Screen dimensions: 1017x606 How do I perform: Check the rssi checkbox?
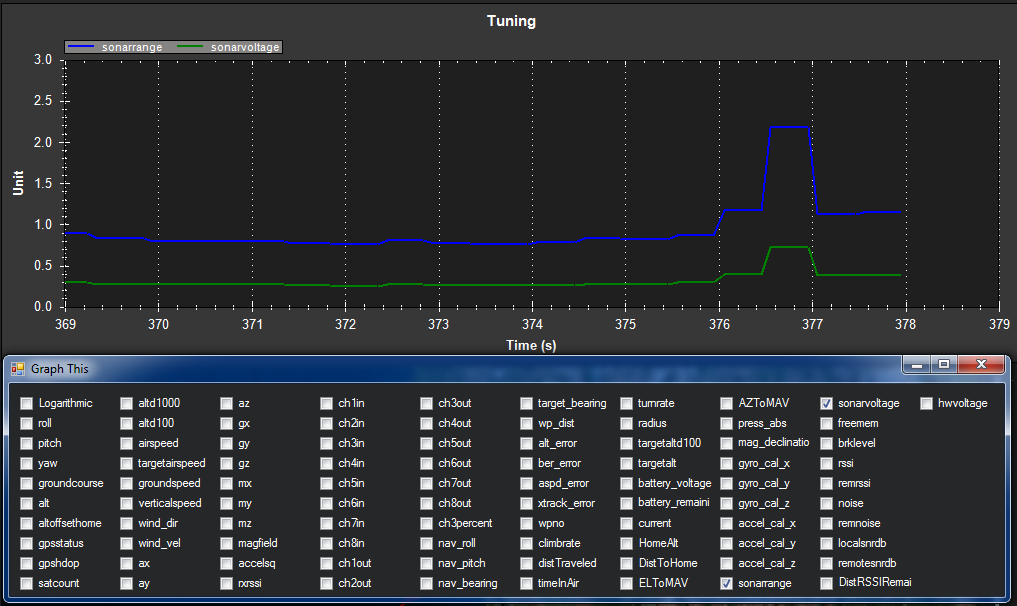pyautogui.click(x=826, y=463)
